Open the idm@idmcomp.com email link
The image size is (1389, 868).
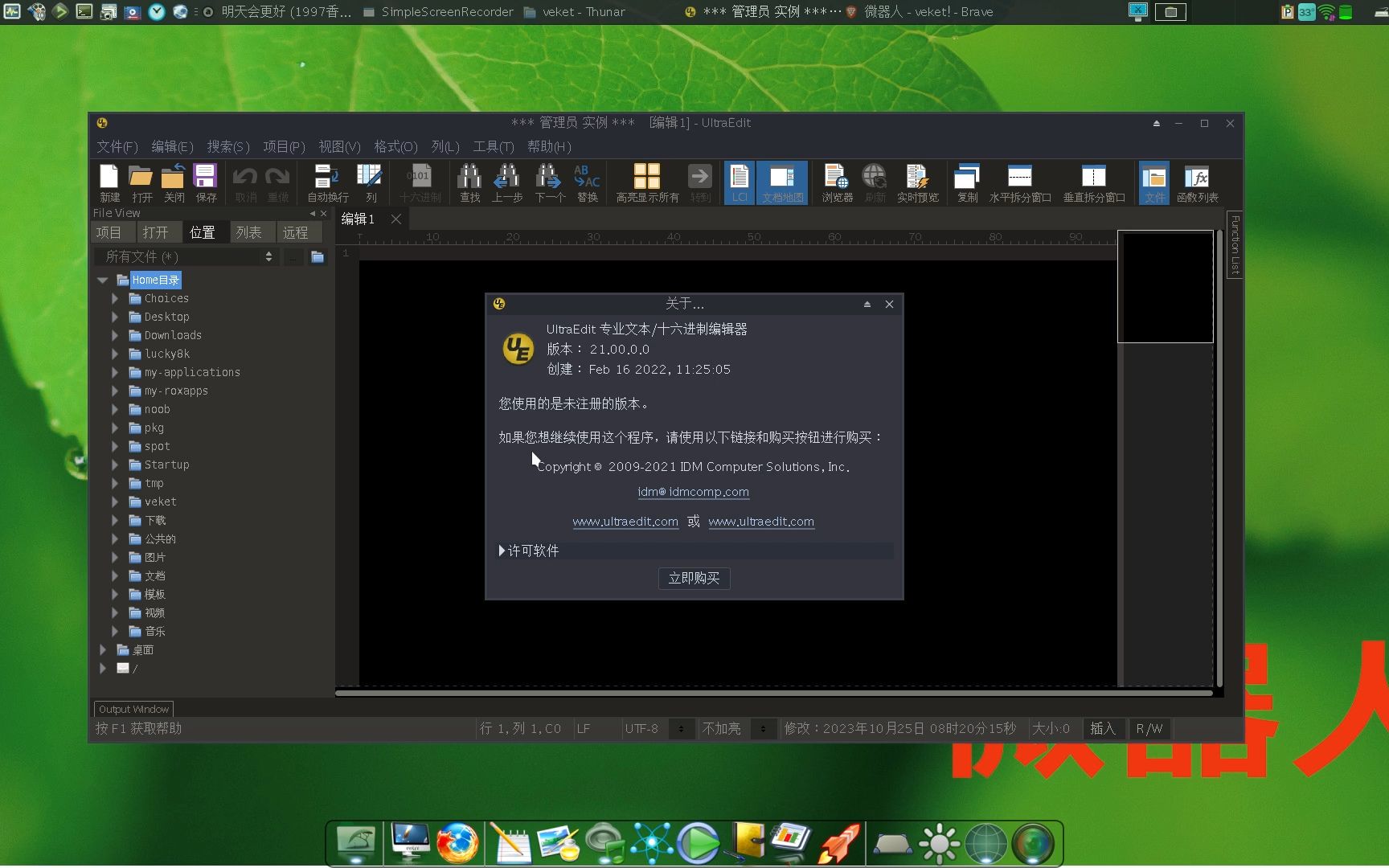[693, 492]
